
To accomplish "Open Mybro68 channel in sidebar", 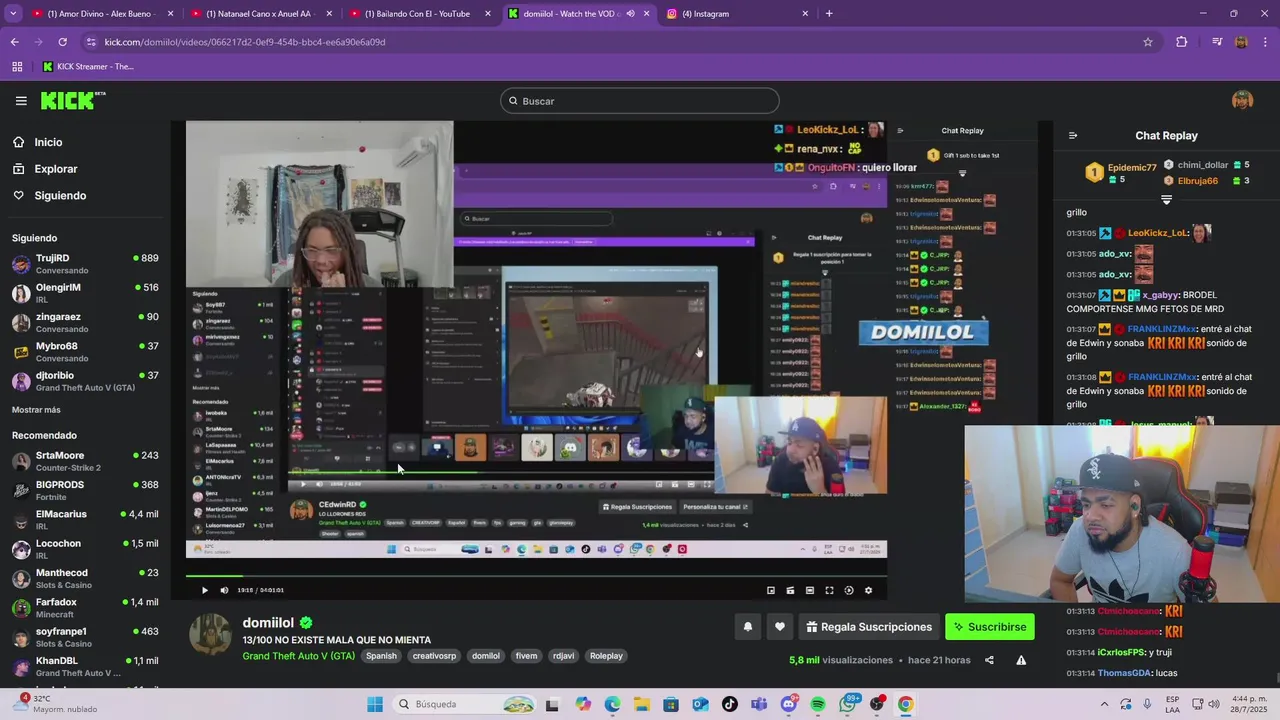I will pyautogui.click(x=85, y=352).
